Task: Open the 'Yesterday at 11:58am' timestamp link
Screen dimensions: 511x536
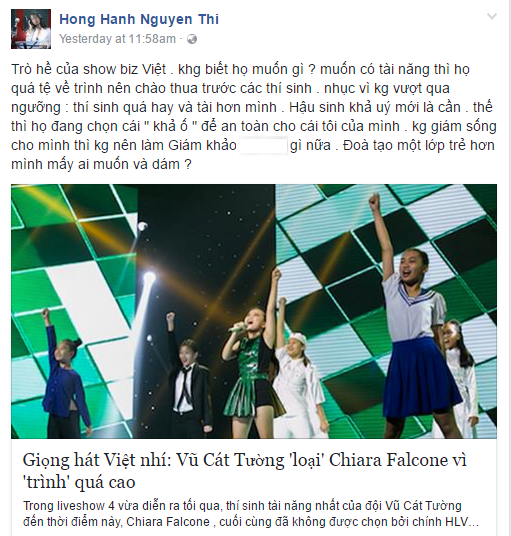Action: click(x=118, y=39)
